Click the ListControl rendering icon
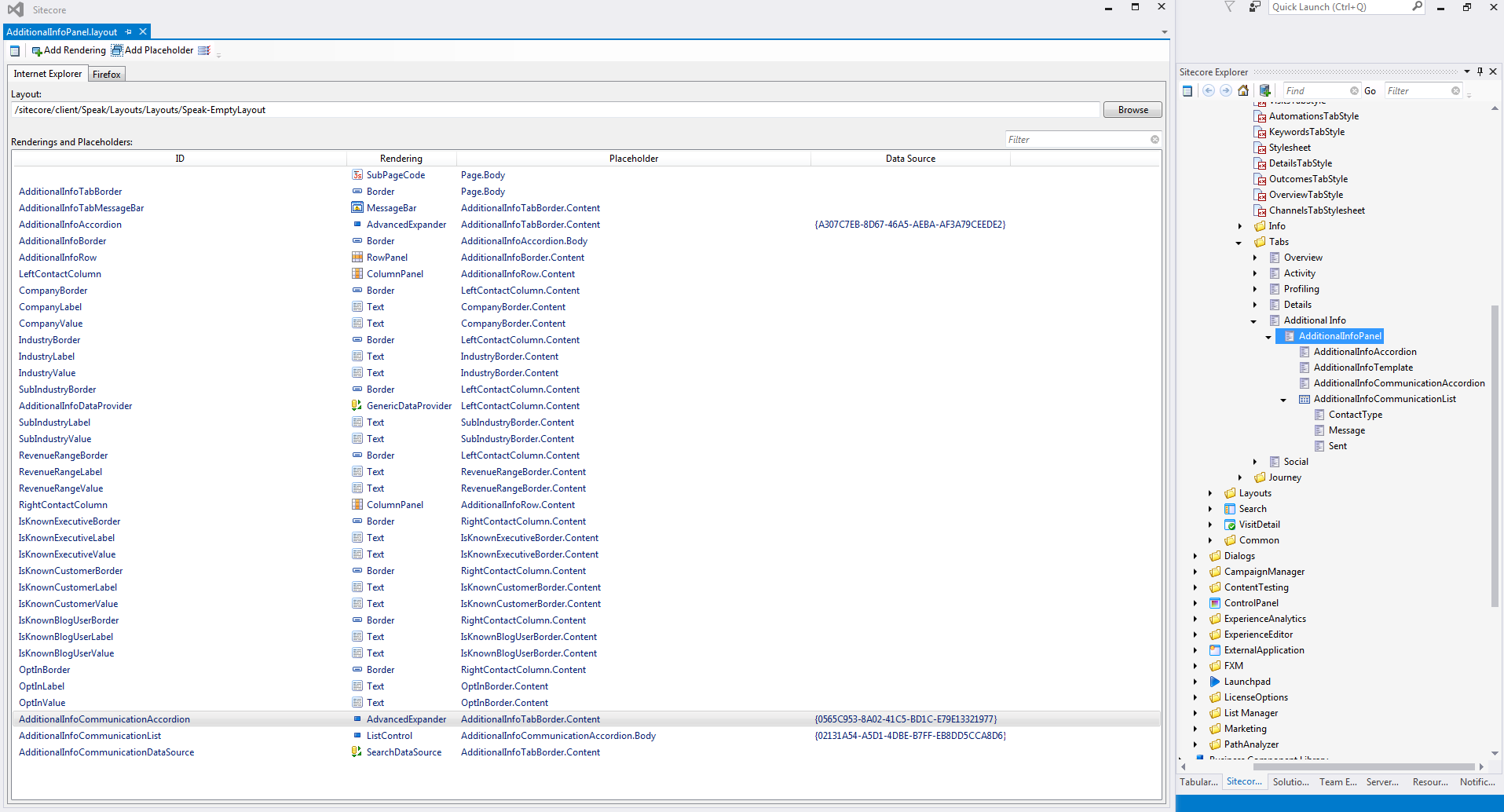1504x812 pixels. click(x=357, y=736)
